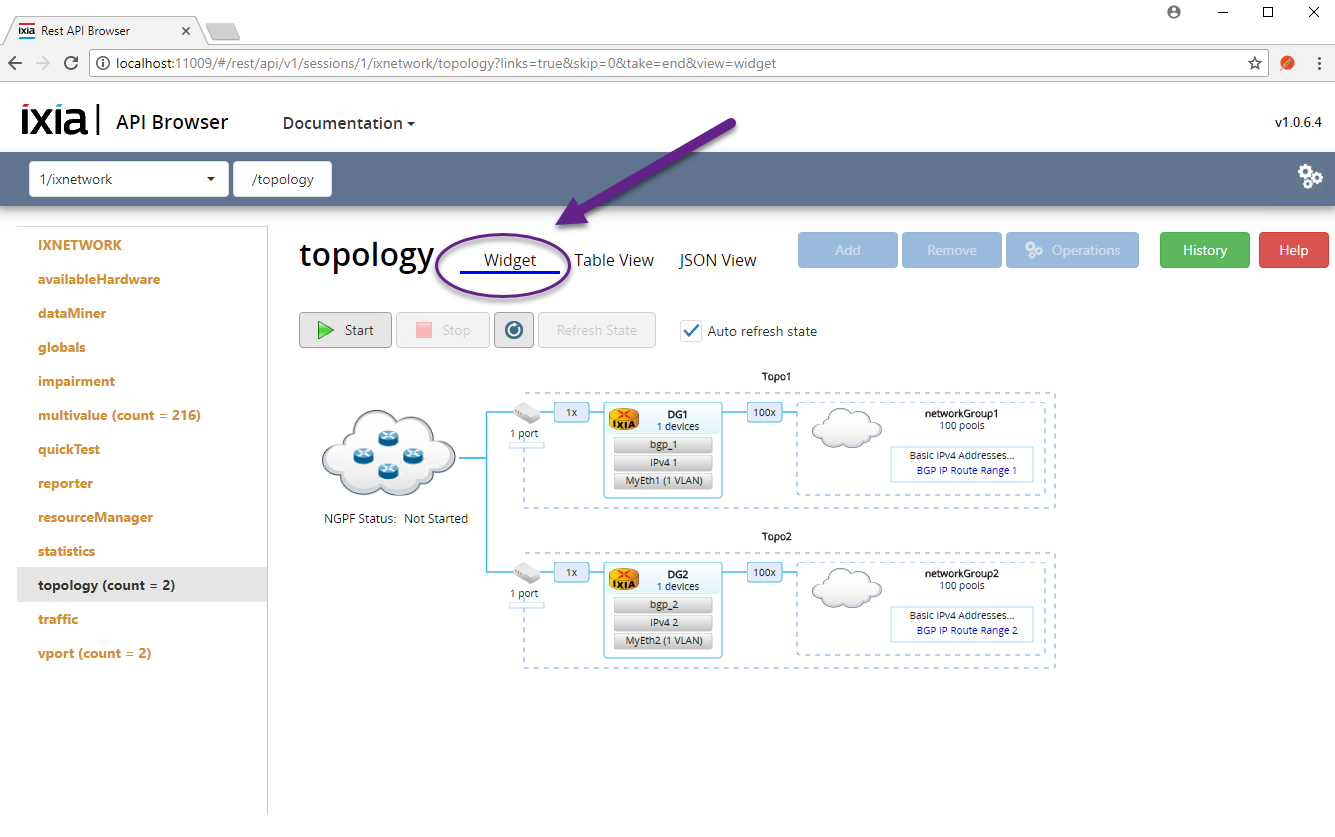Screen dimensions: 1335x837
Task: Select vport (count = 2) in sidebar
Action: (94, 653)
